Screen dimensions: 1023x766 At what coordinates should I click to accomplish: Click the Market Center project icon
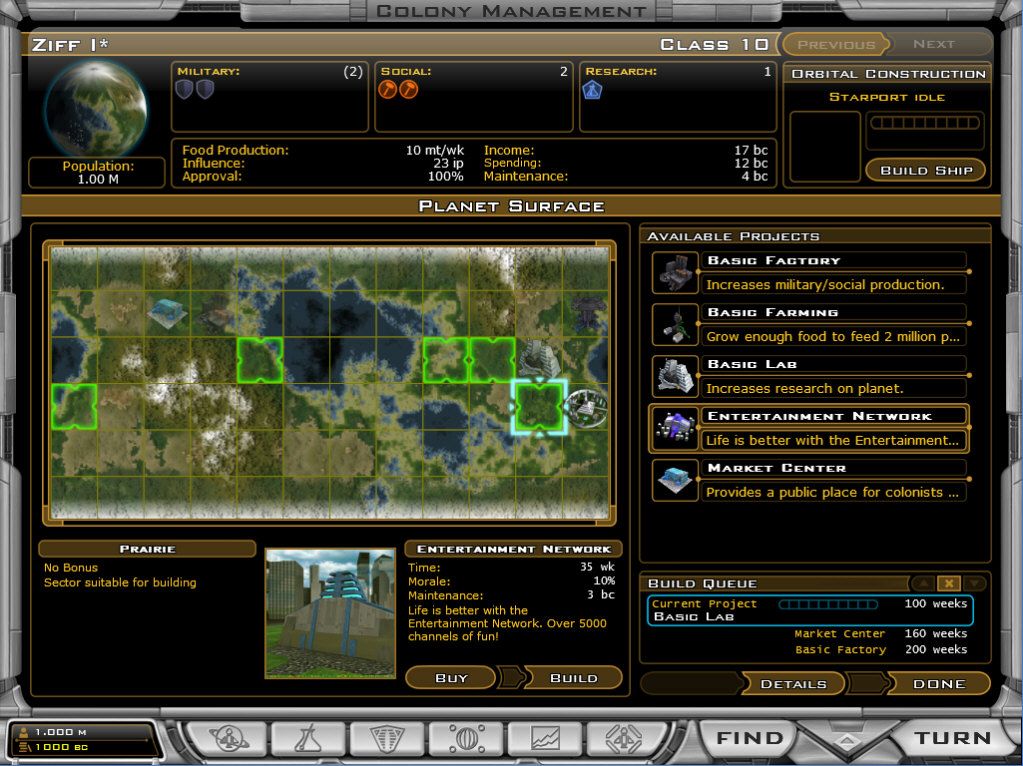tap(674, 480)
